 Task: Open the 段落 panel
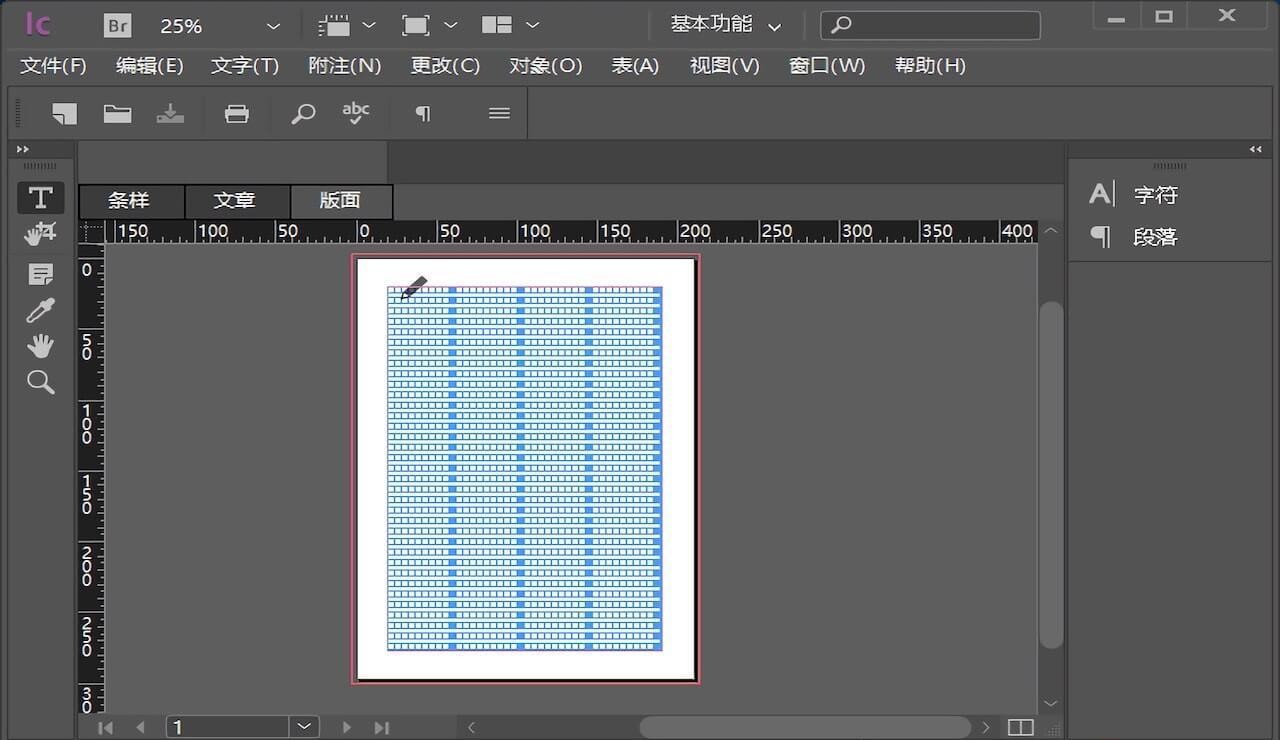pyautogui.click(x=1155, y=237)
